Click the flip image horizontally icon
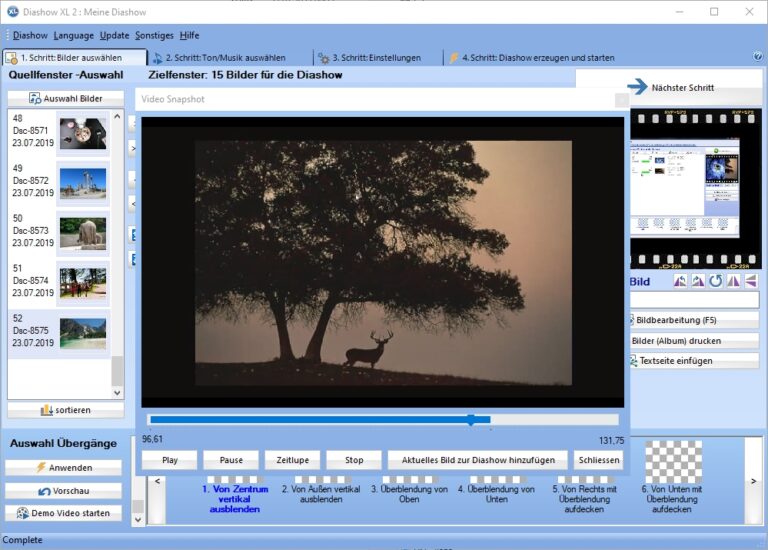The width and height of the screenshot is (768, 550). pos(733,282)
